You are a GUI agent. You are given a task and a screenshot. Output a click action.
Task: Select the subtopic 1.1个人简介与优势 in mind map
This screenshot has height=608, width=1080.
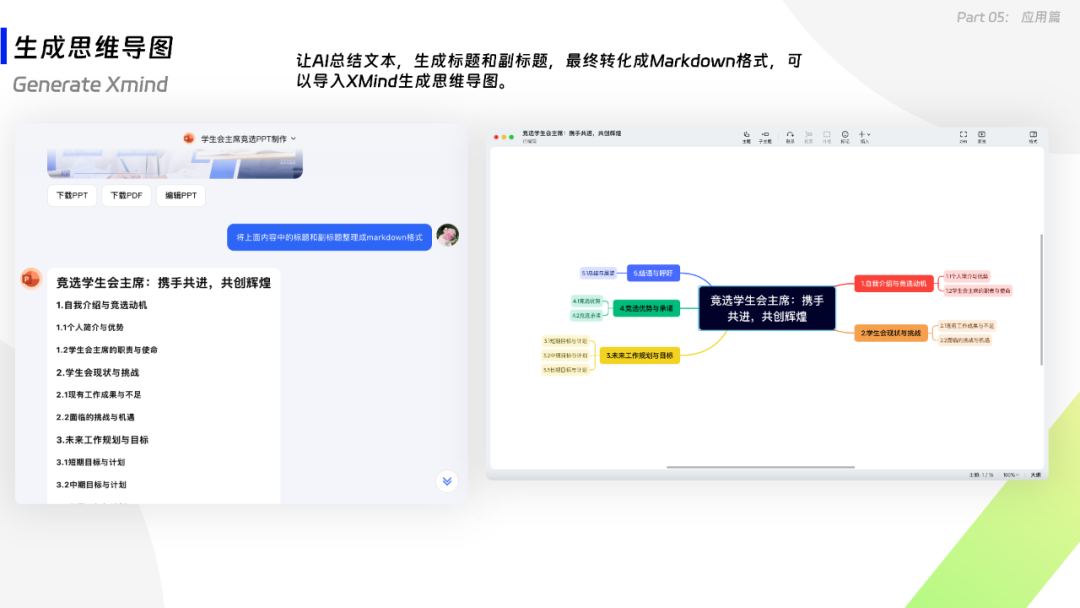966,276
